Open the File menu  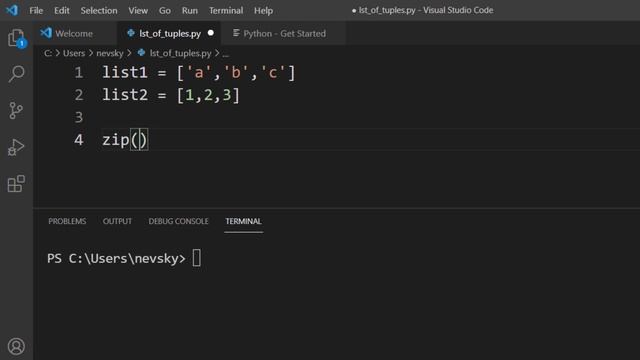36,10
